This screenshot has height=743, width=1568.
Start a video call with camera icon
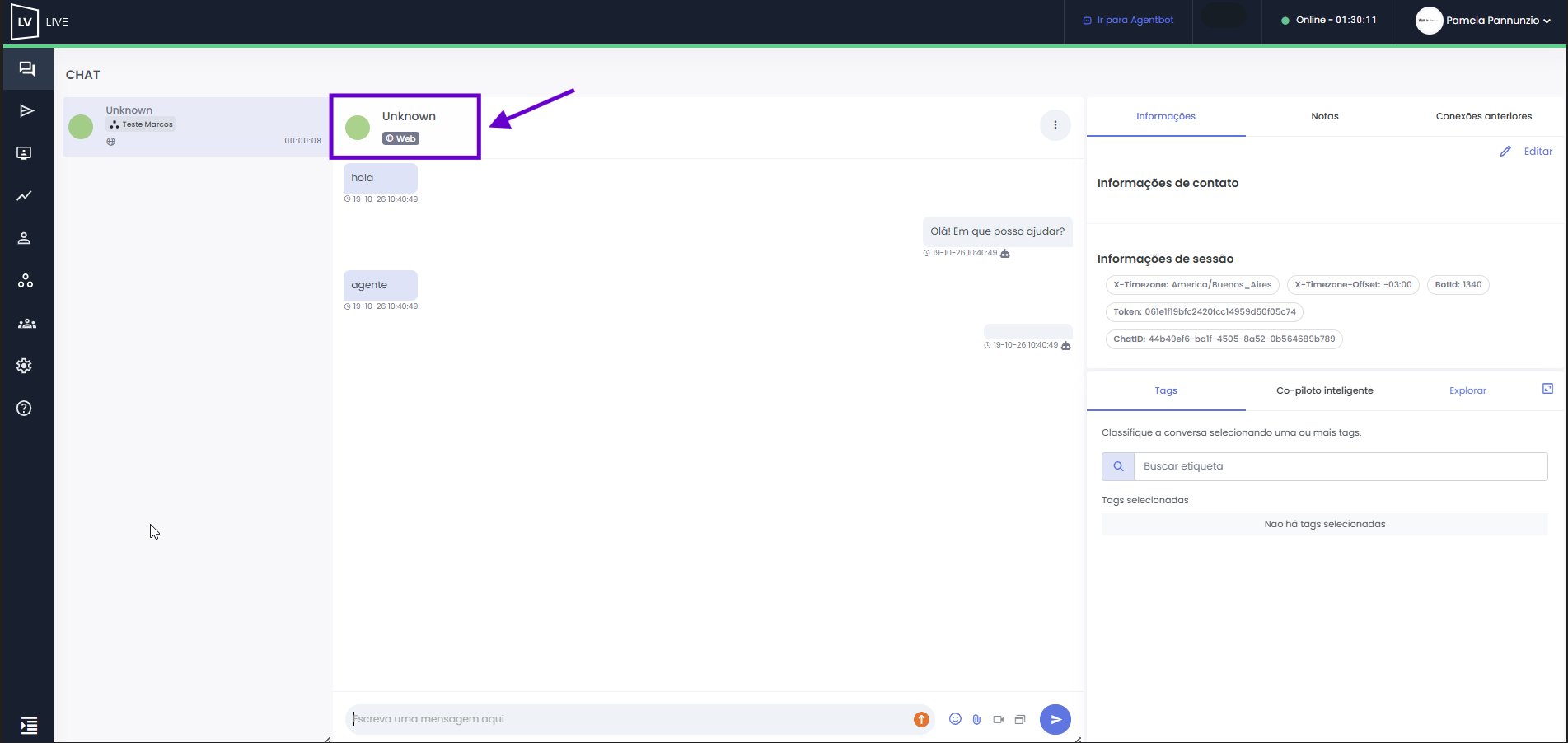click(x=998, y=719)
